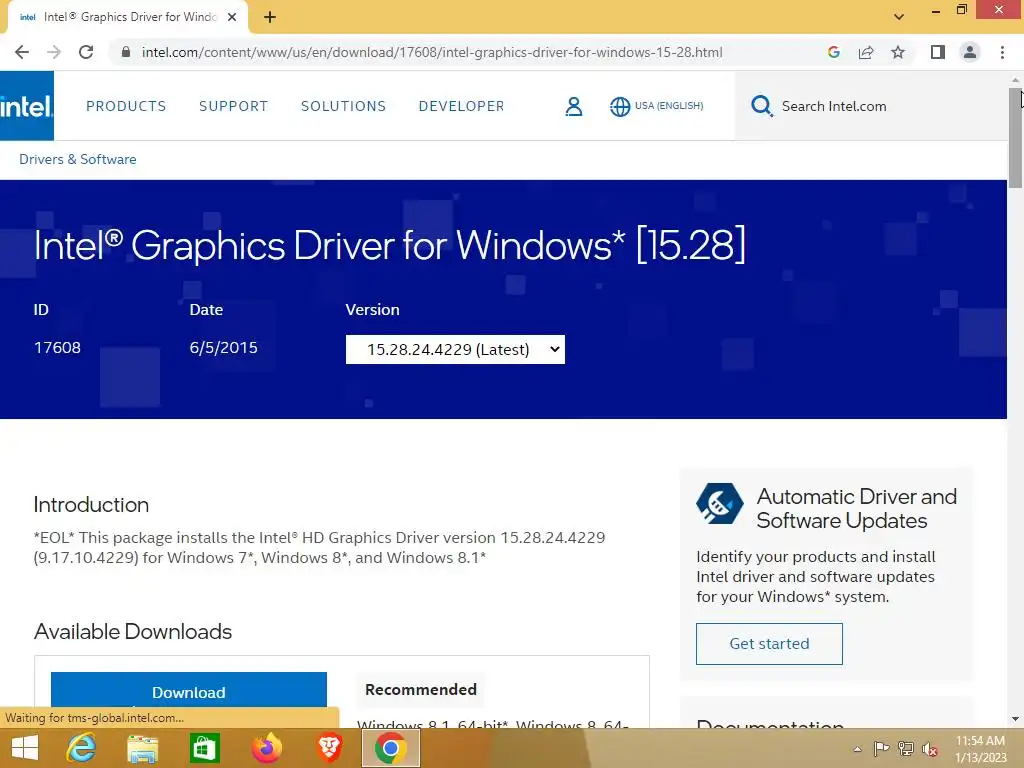The height and width of the screenshot is (768, 1024).
Task: Open the PRODUCTS menu
Action: [x=126, y=106]
